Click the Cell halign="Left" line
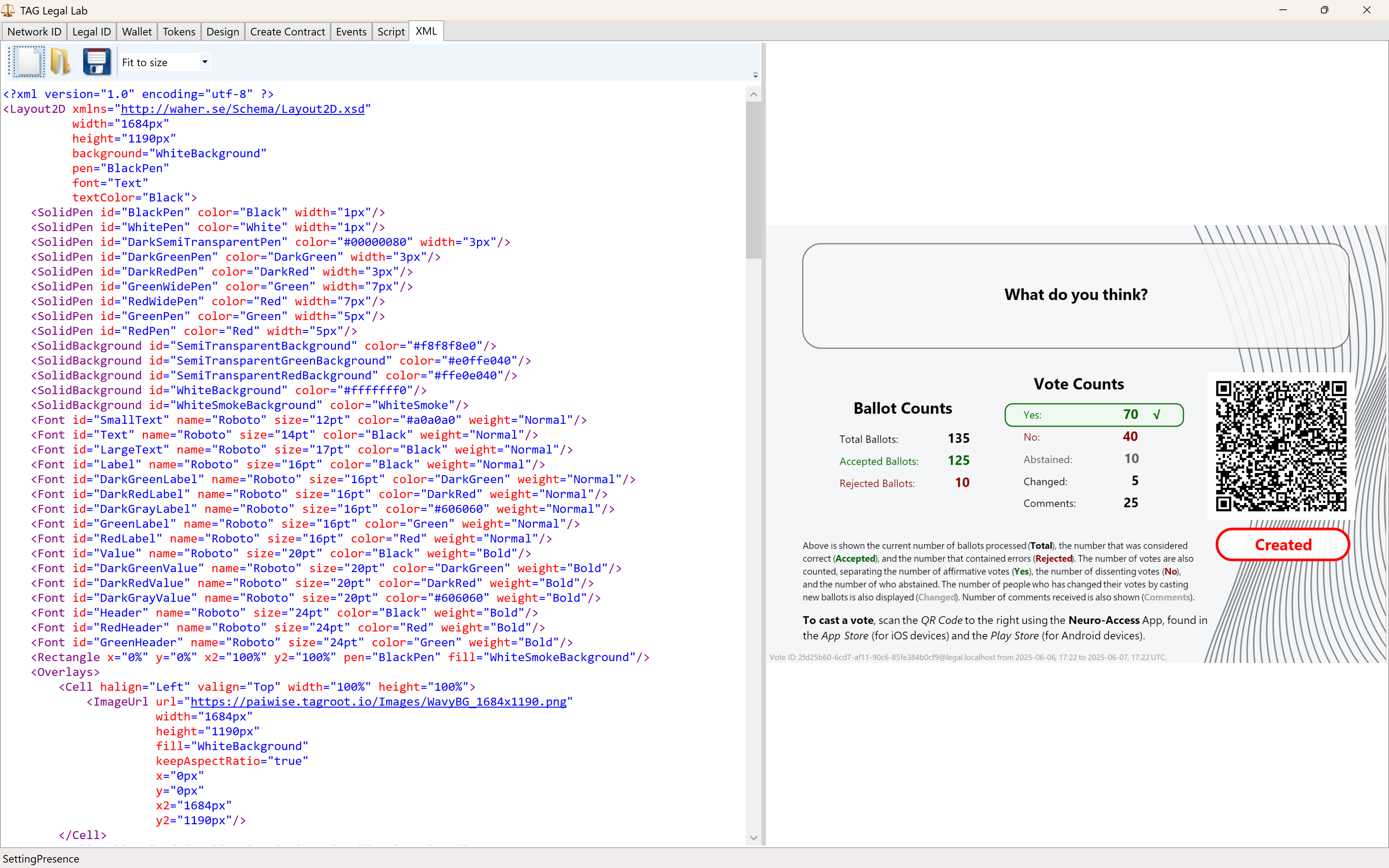 click(267, 687)
